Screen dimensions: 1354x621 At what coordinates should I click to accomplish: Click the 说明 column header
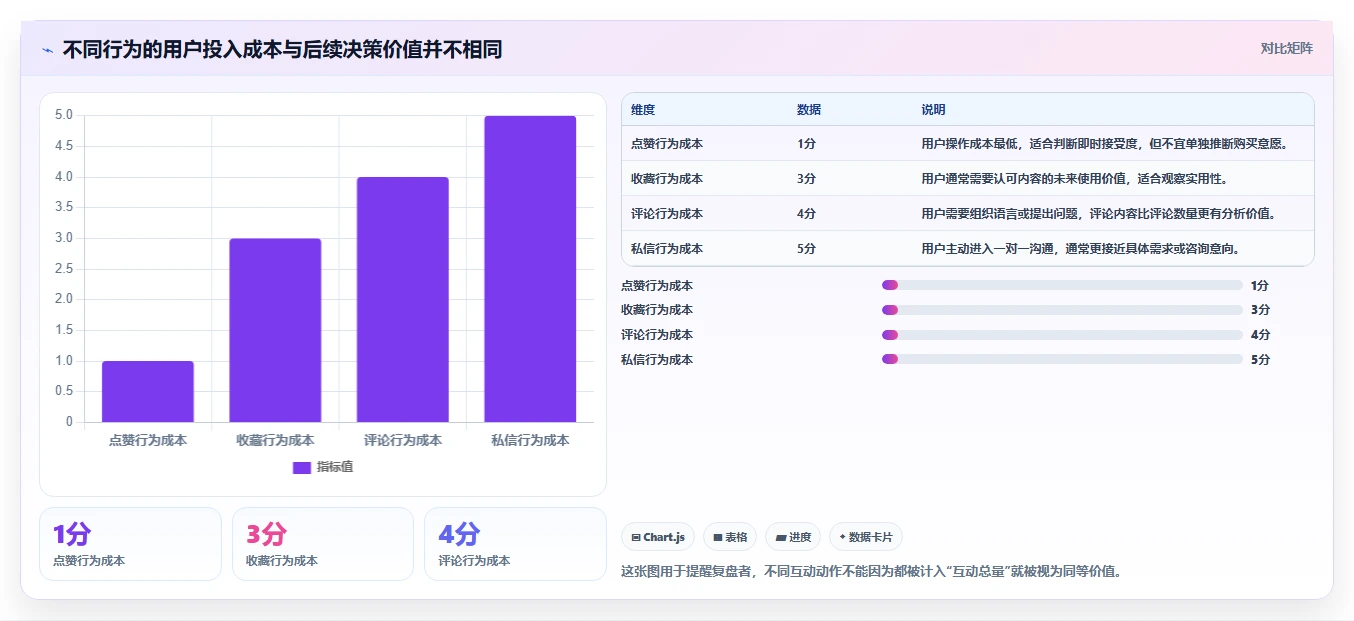(x=933, y=110)
